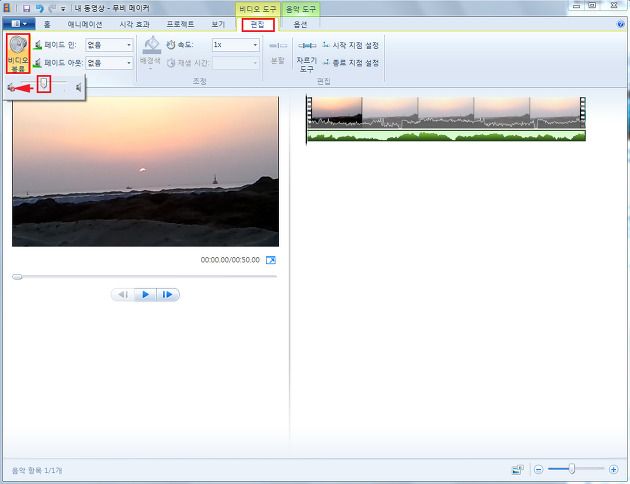Viewport: 630px width, 484px height.
Task: Click the fade-in icon beside 페이드 인
Action: (x=38, y=45)
